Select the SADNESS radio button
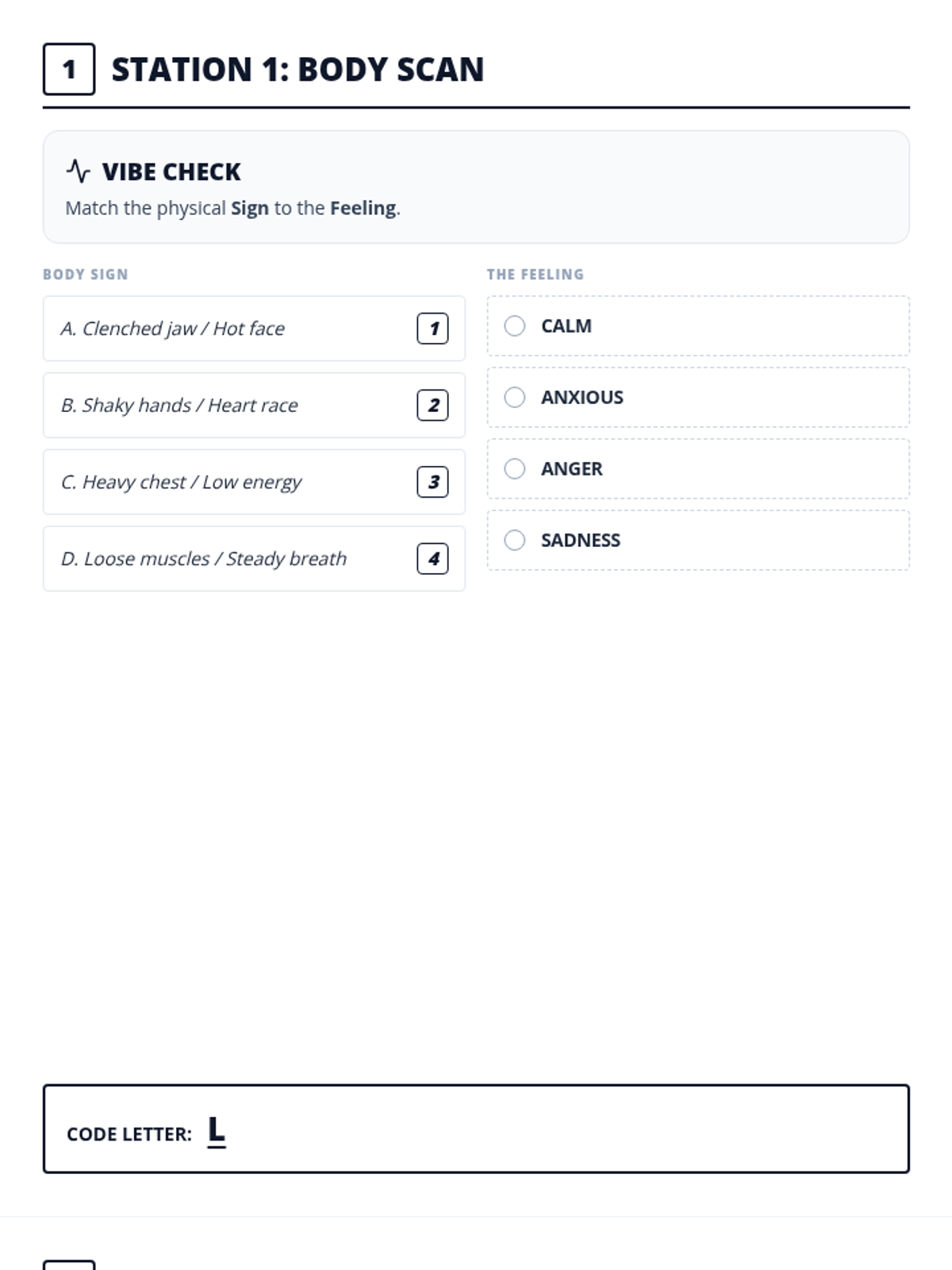Image resolution: width=952 pixels, height=1270 pixels. (515, 541)
